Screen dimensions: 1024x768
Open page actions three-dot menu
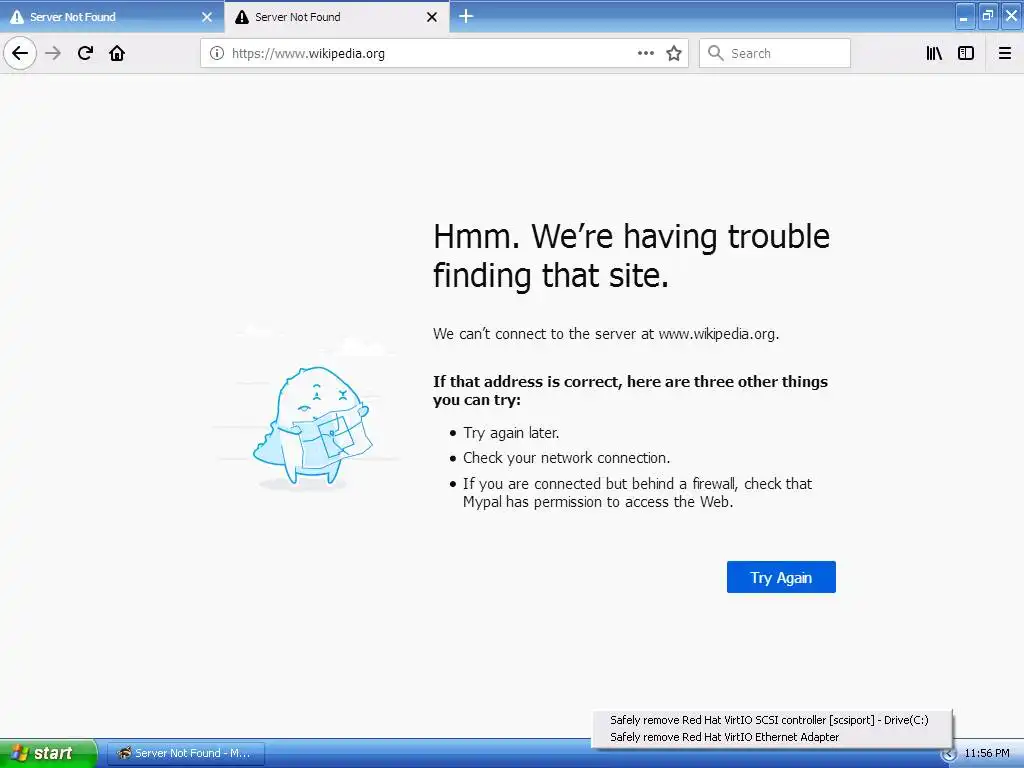click(x=645, y=53)
